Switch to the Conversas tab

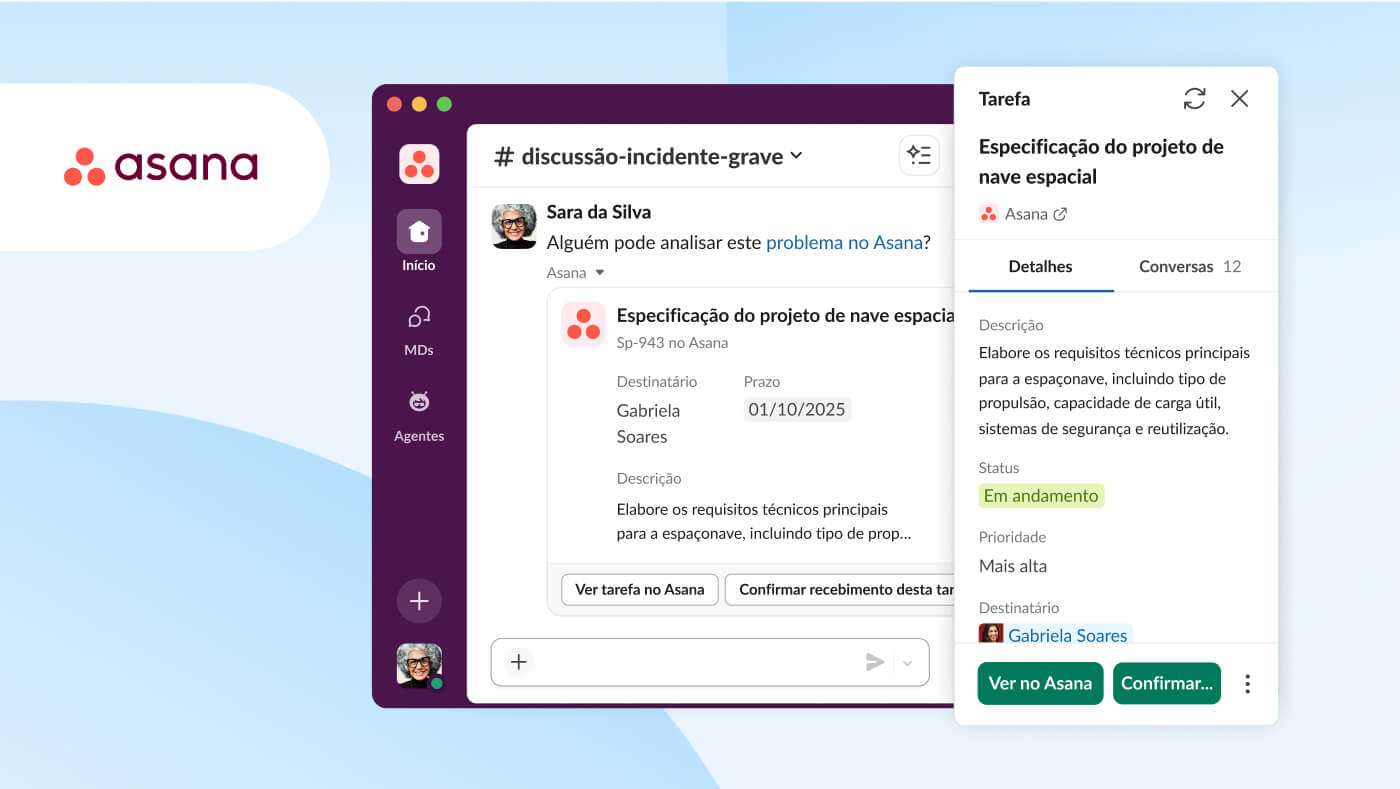coord(1190,267)
